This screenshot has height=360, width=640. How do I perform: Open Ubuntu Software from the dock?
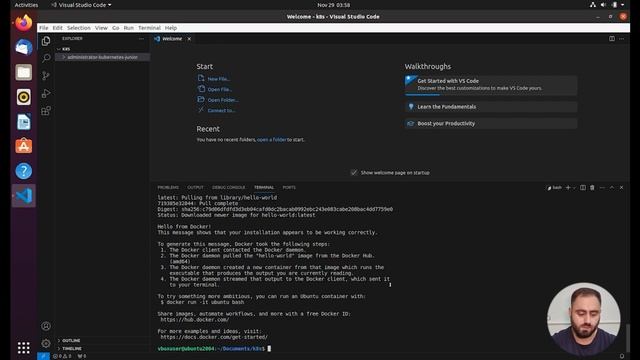click(24, 146)
